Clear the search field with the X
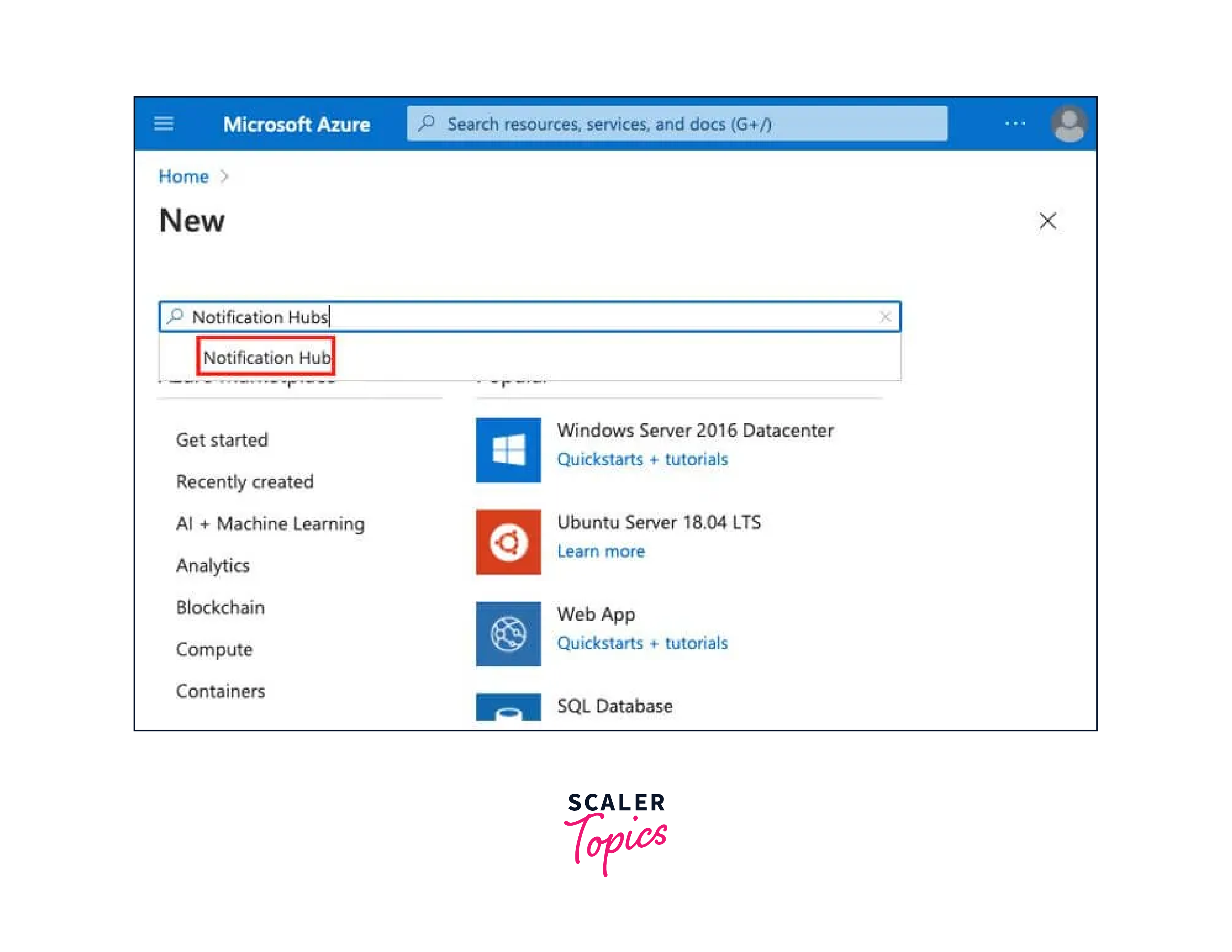The image size is (1232, 952). pos(884,316)
